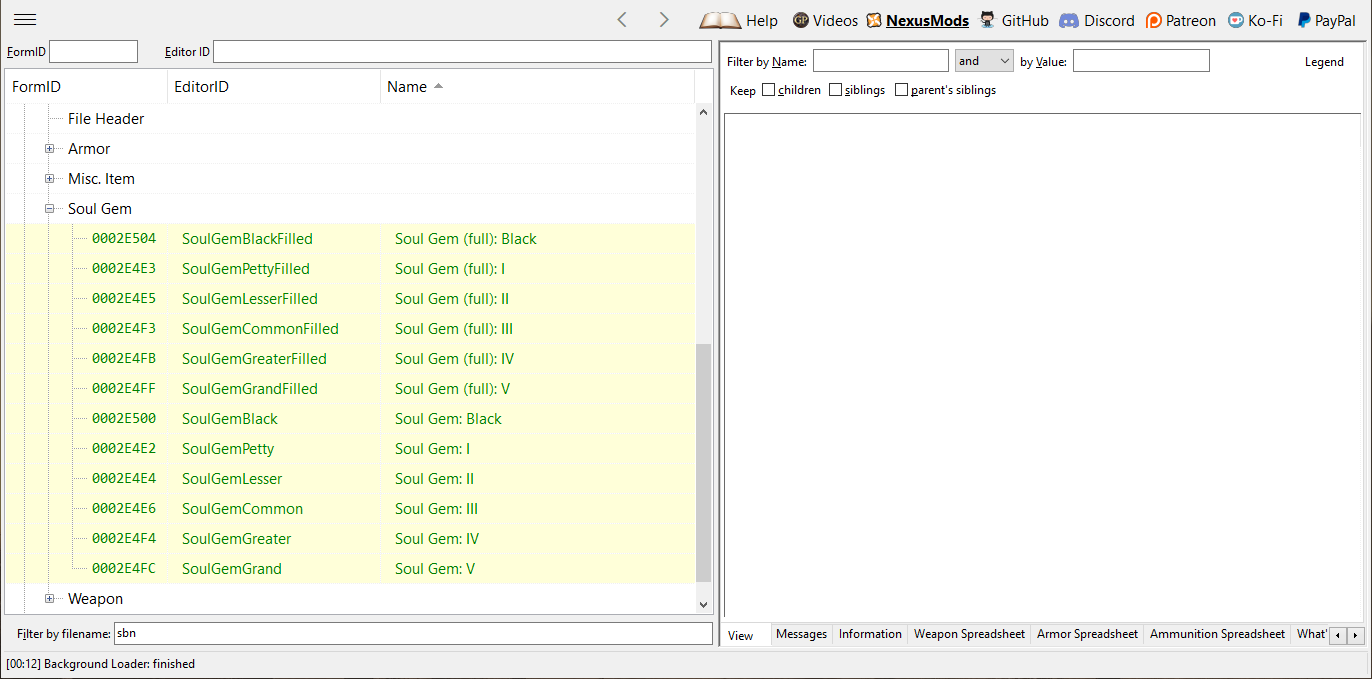Image resolution: width=1372 pixels, height=679 pixels.
Task: Open the Videos link icon
Action: click(x=801, y=20)
